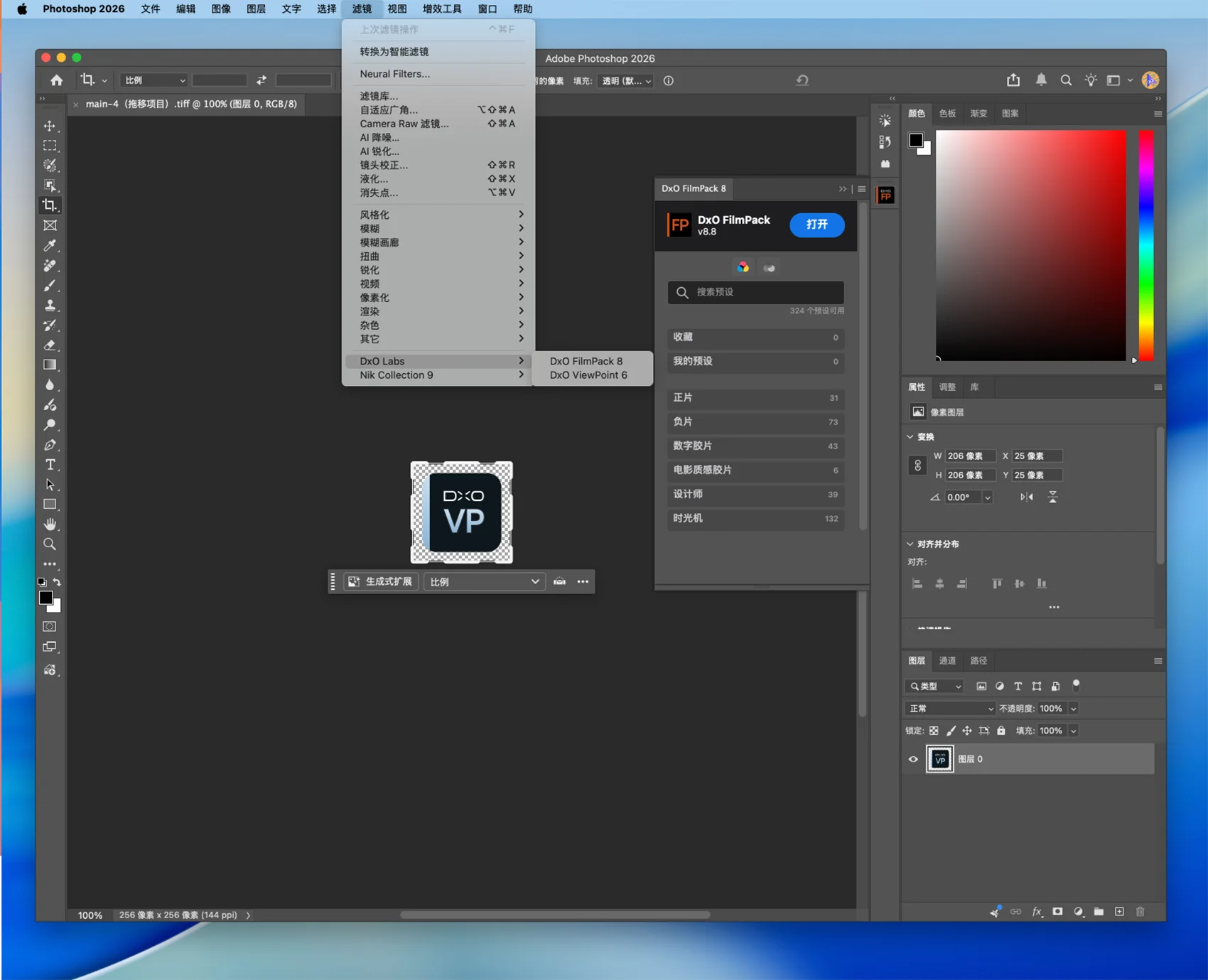
Task: Add a layer style with fx icon
Action: (1037, 912)
